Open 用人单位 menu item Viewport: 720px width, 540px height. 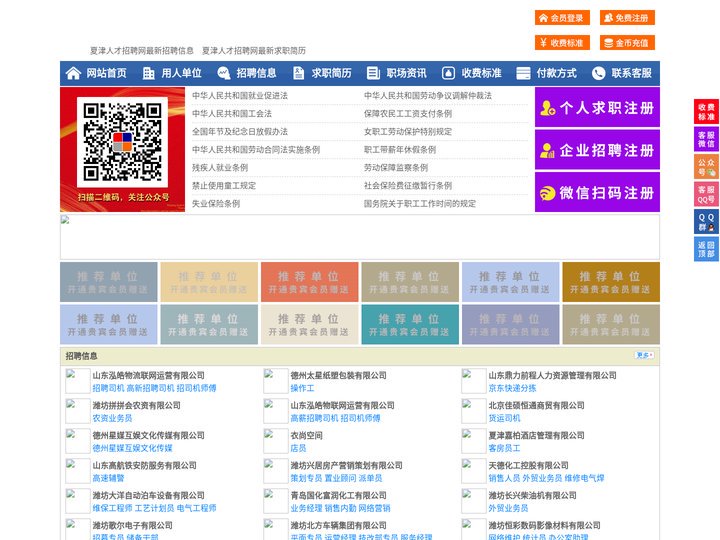coord(181,73)
